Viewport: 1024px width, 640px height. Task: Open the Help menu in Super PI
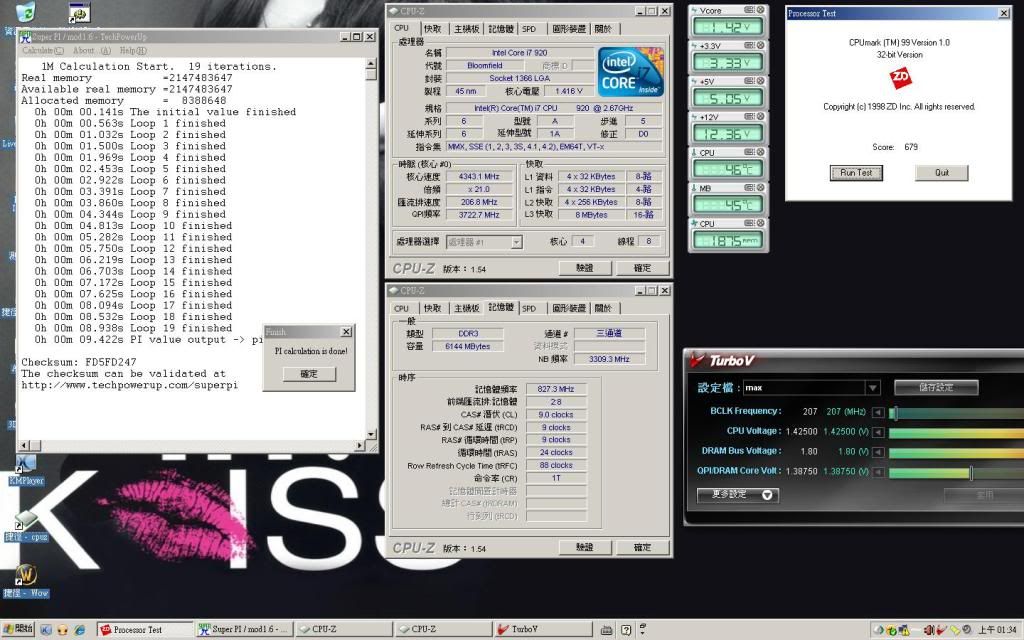pyautogui.click(x=133, y=50)
